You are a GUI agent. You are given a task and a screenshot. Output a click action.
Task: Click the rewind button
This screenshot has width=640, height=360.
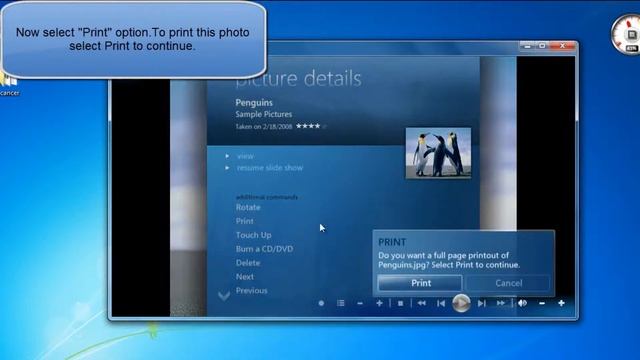(x=421, y=303)
